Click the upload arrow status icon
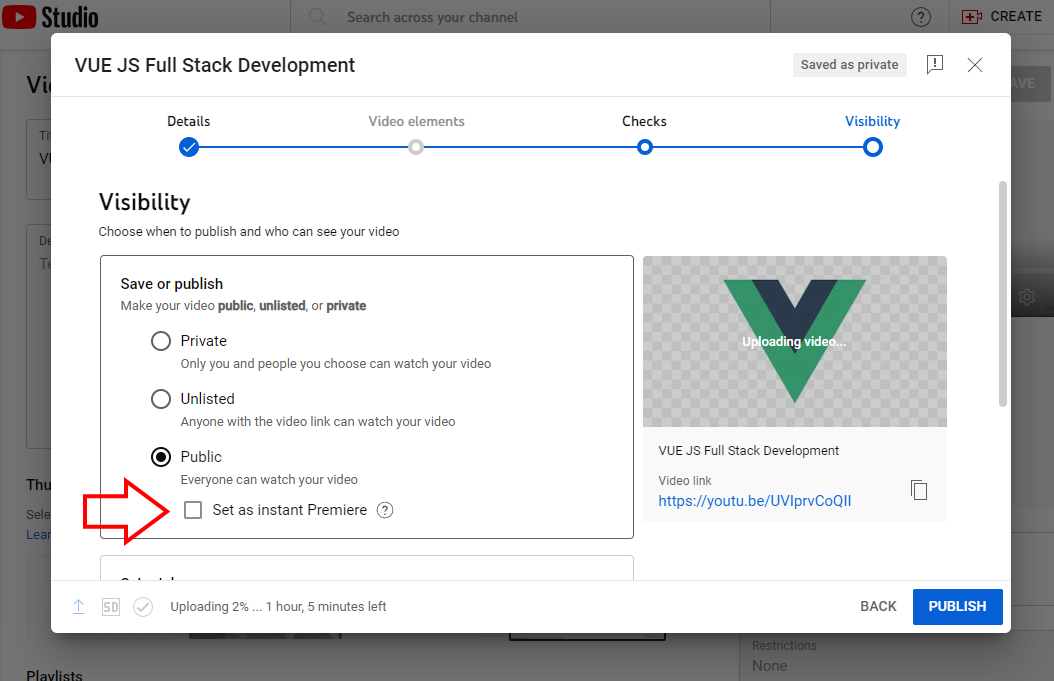Viewport: 1054px width, 681px height. pyautogui.click(x=78, y=607)
